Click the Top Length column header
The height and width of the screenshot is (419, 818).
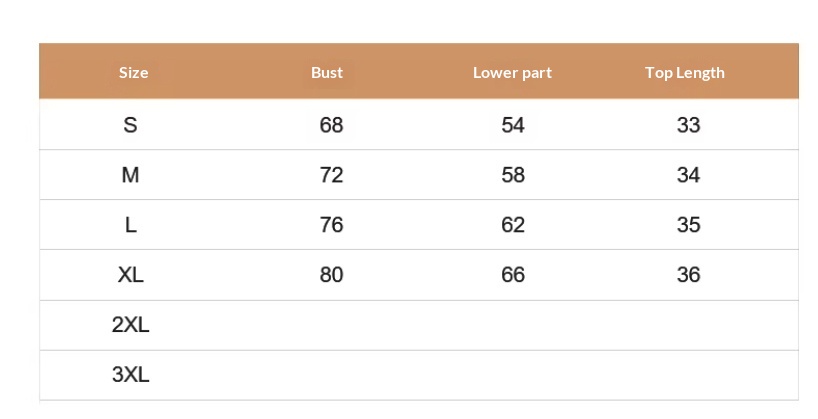tap(685, 72)
